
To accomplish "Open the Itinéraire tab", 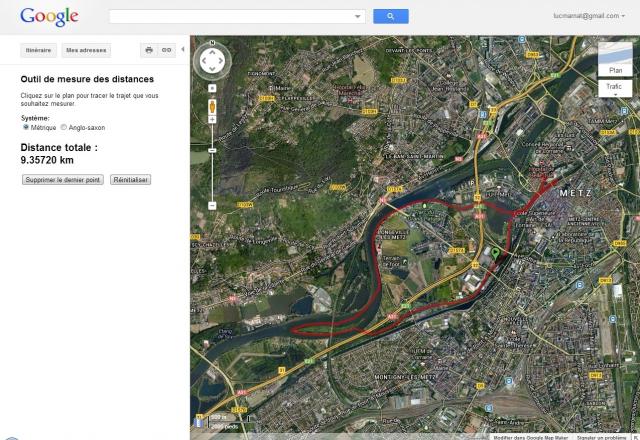I will [38, 50].
